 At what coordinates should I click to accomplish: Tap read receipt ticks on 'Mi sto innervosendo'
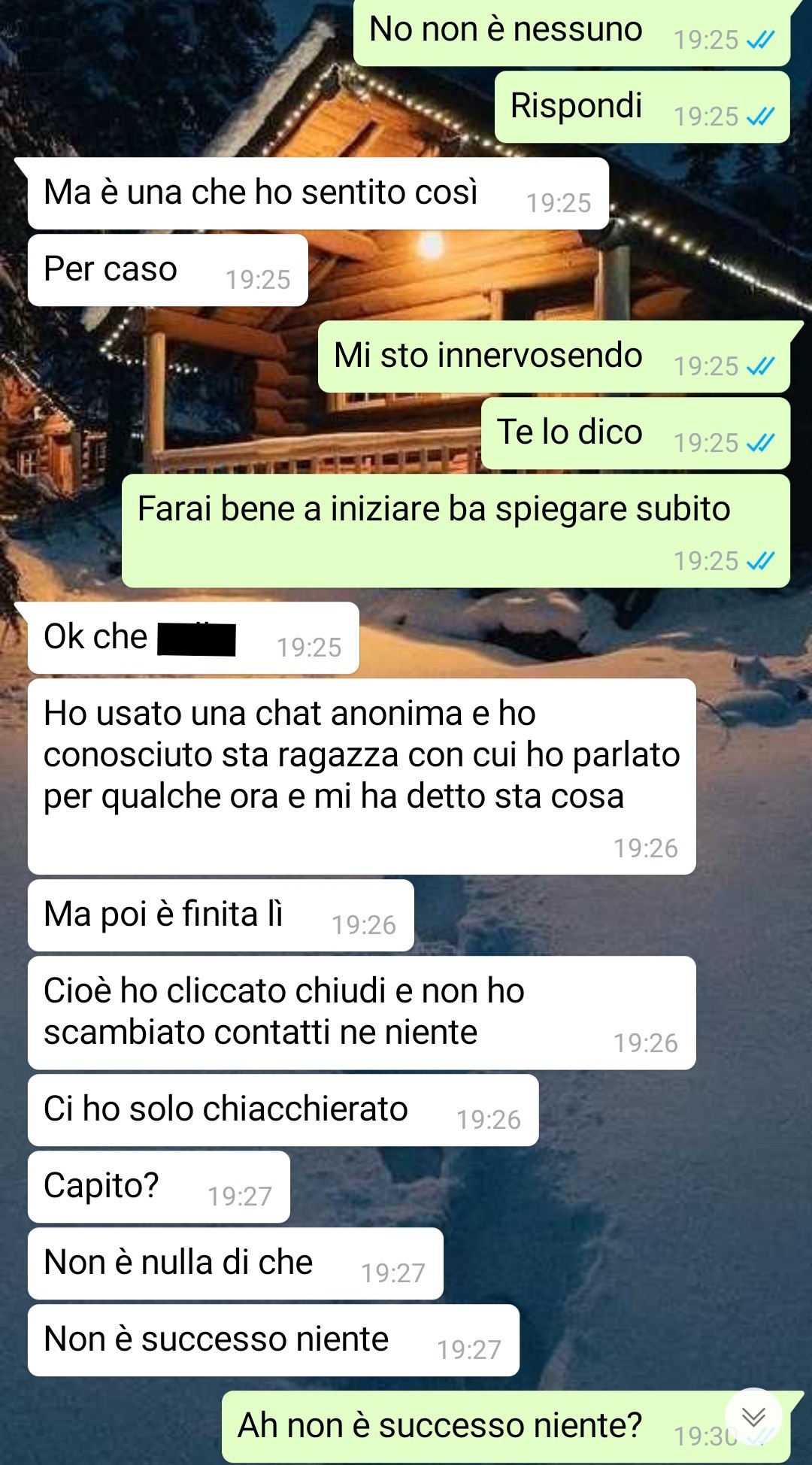pyautogui.click(x=760, y=366)
